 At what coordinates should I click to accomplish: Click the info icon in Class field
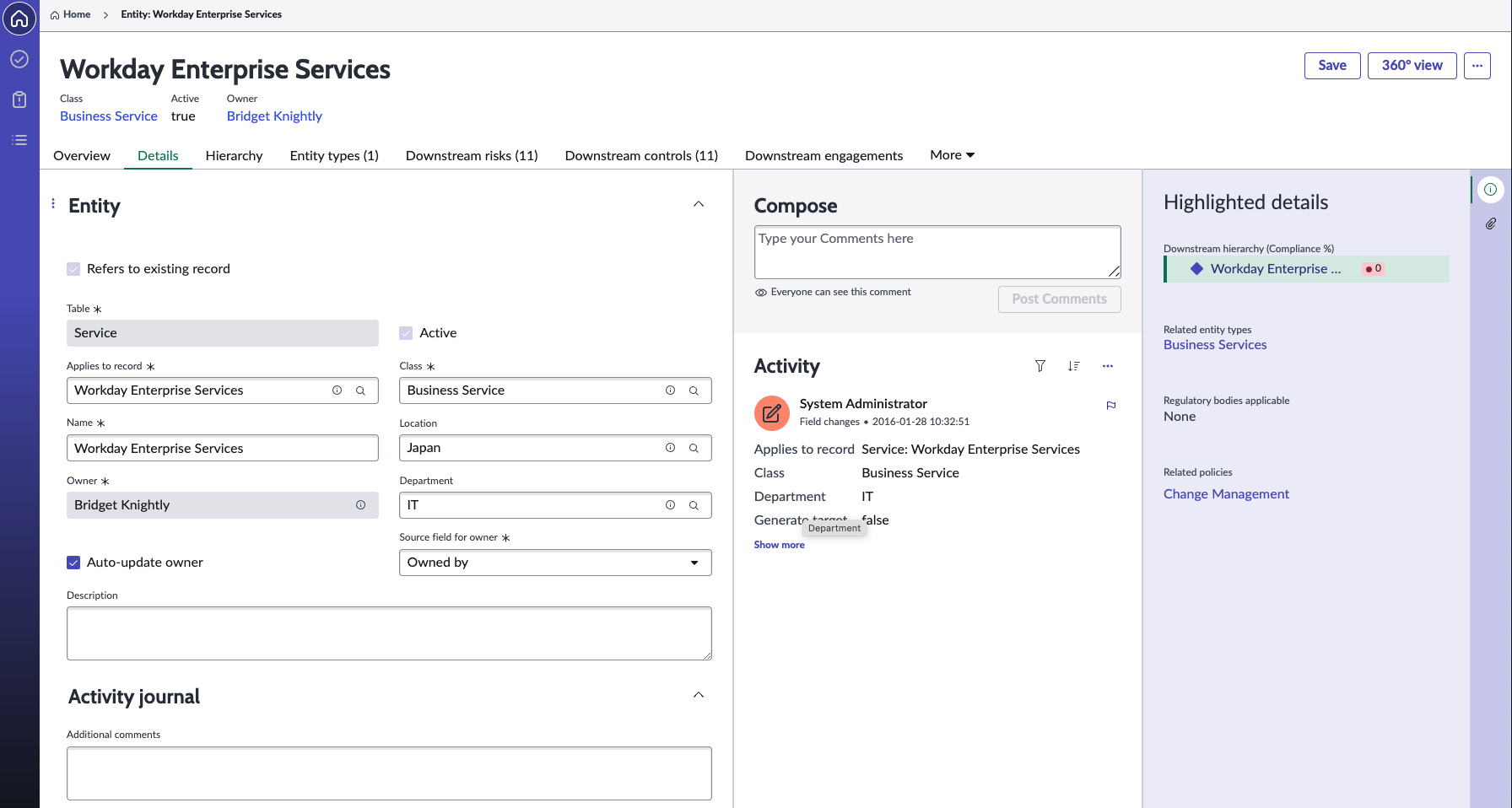pos(671,391)
